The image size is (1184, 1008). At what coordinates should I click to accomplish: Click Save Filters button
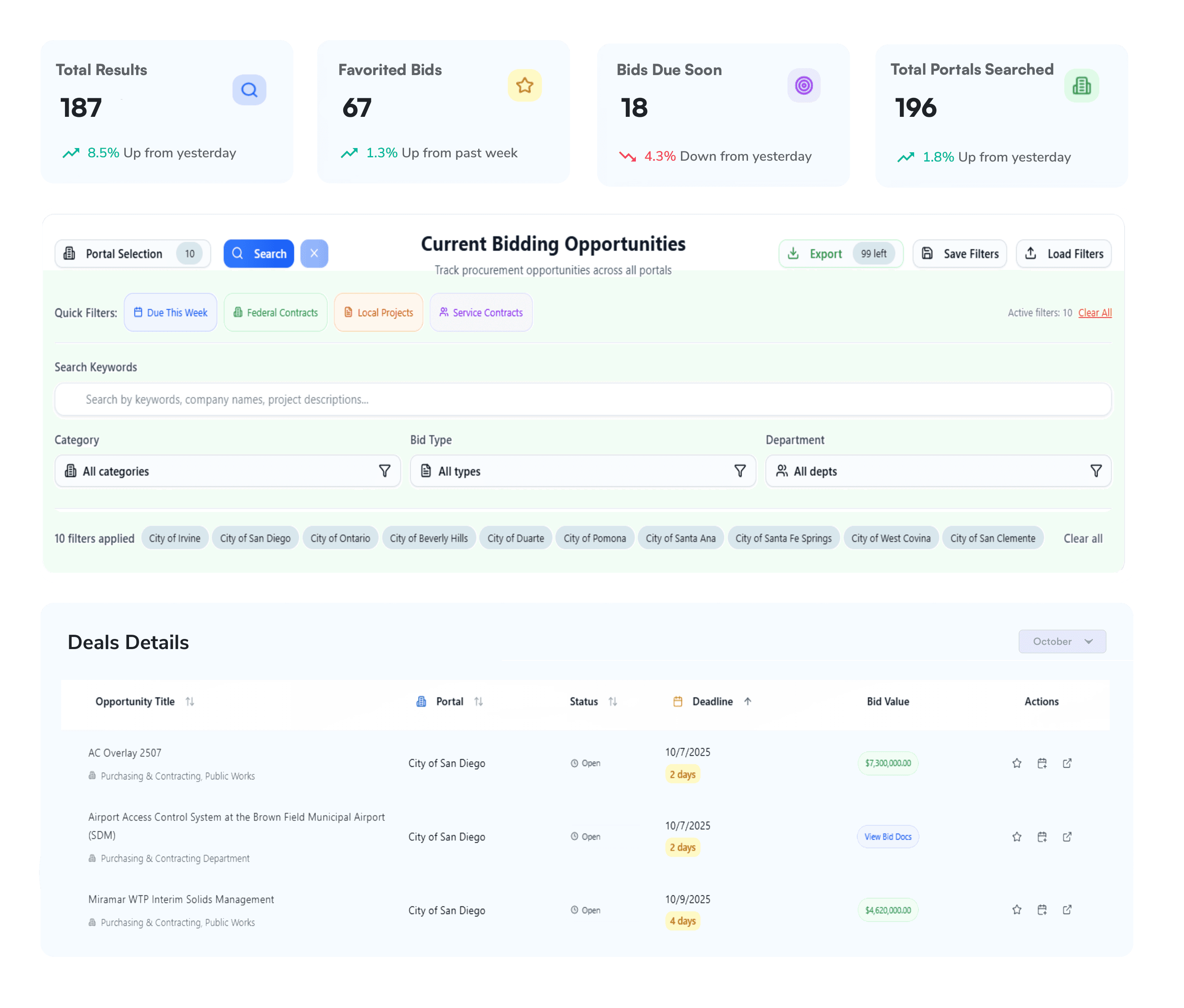(x=960, y=254)
